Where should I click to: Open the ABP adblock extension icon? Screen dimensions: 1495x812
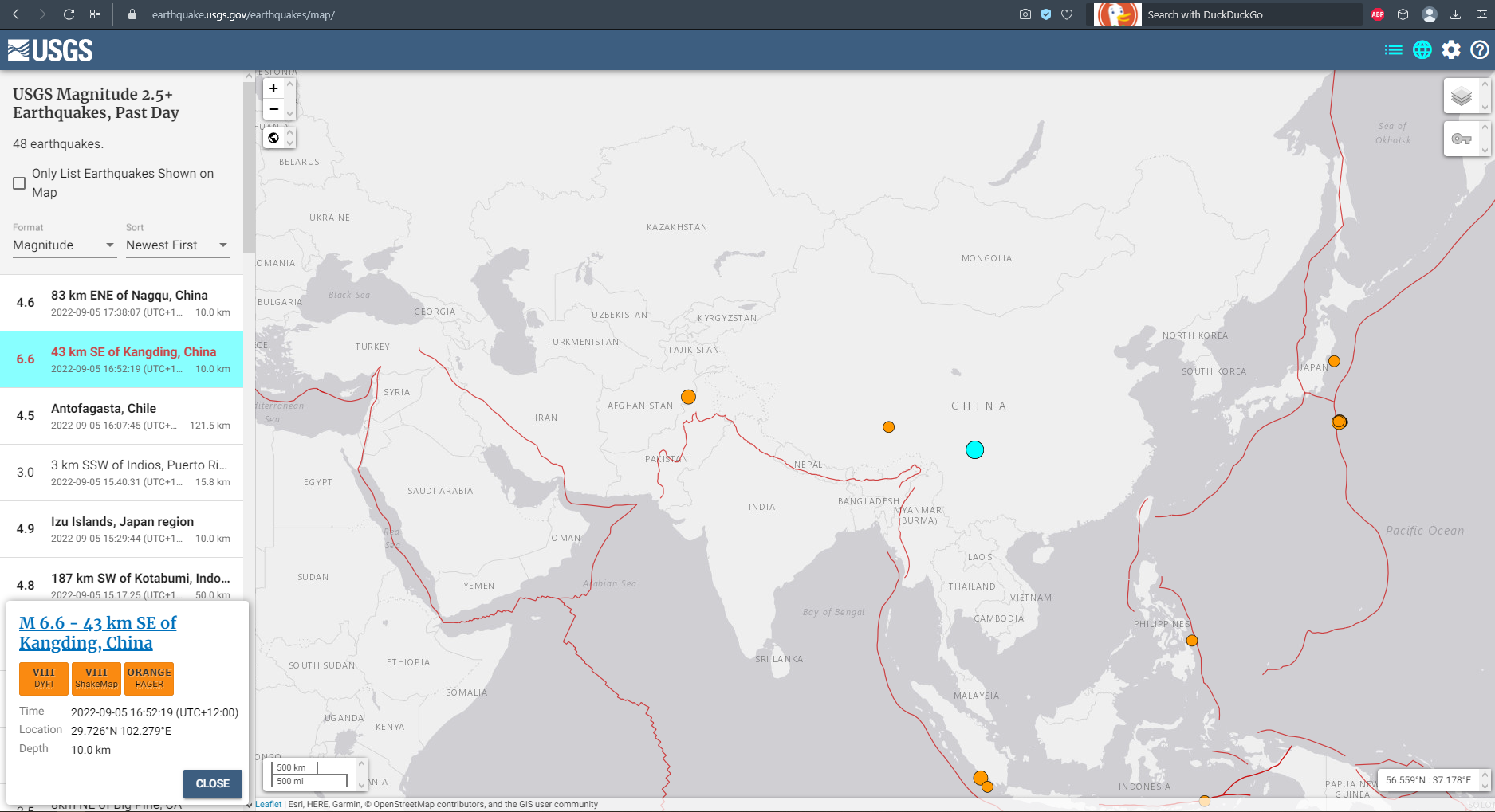(x=1378, y=14)
